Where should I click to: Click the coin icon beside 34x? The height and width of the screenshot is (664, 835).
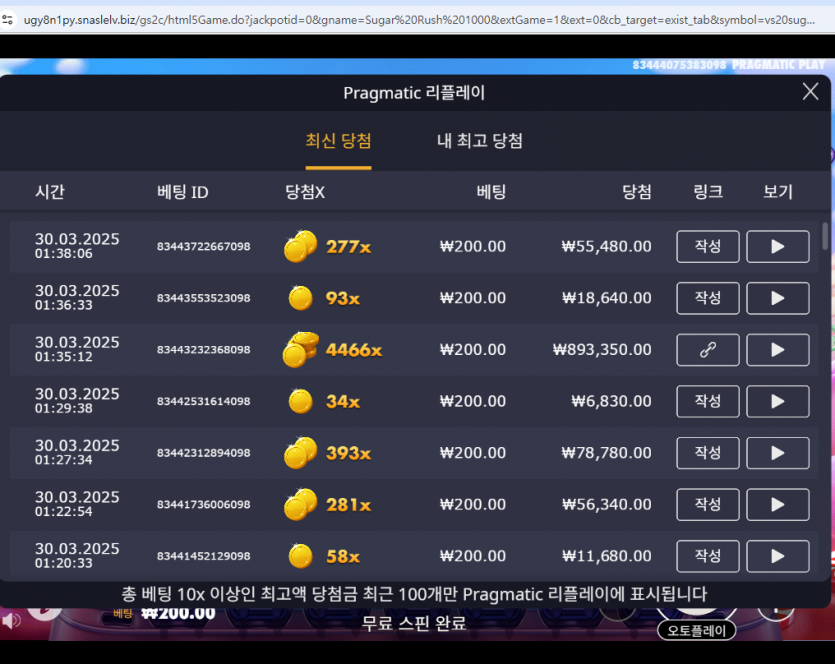tap(300, 401)
